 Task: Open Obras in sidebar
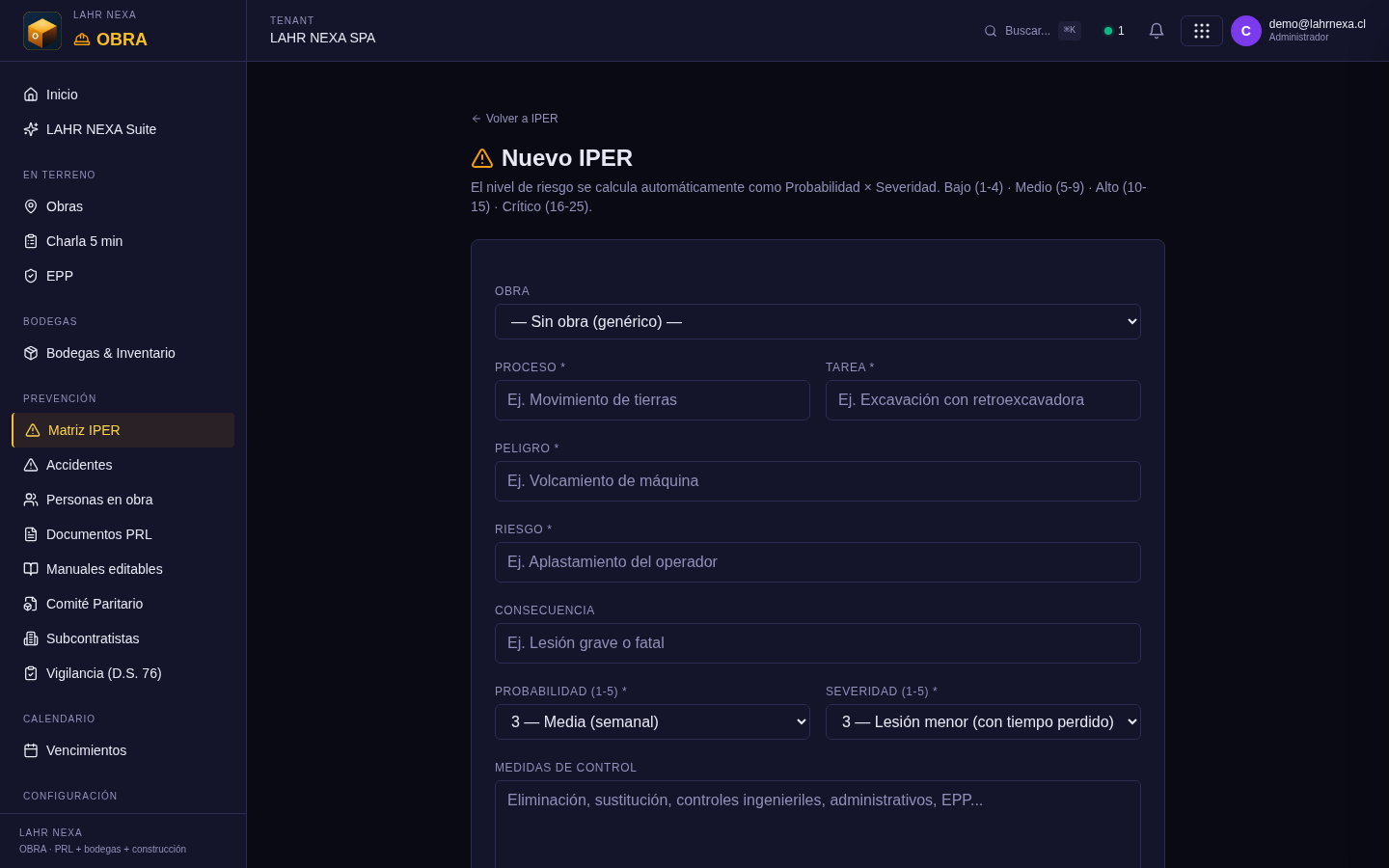[123, 206]
